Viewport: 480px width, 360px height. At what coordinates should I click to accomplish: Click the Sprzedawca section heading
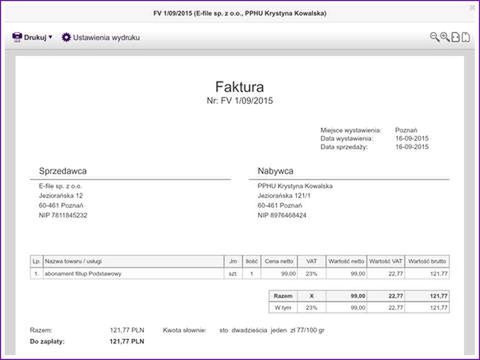63,171
